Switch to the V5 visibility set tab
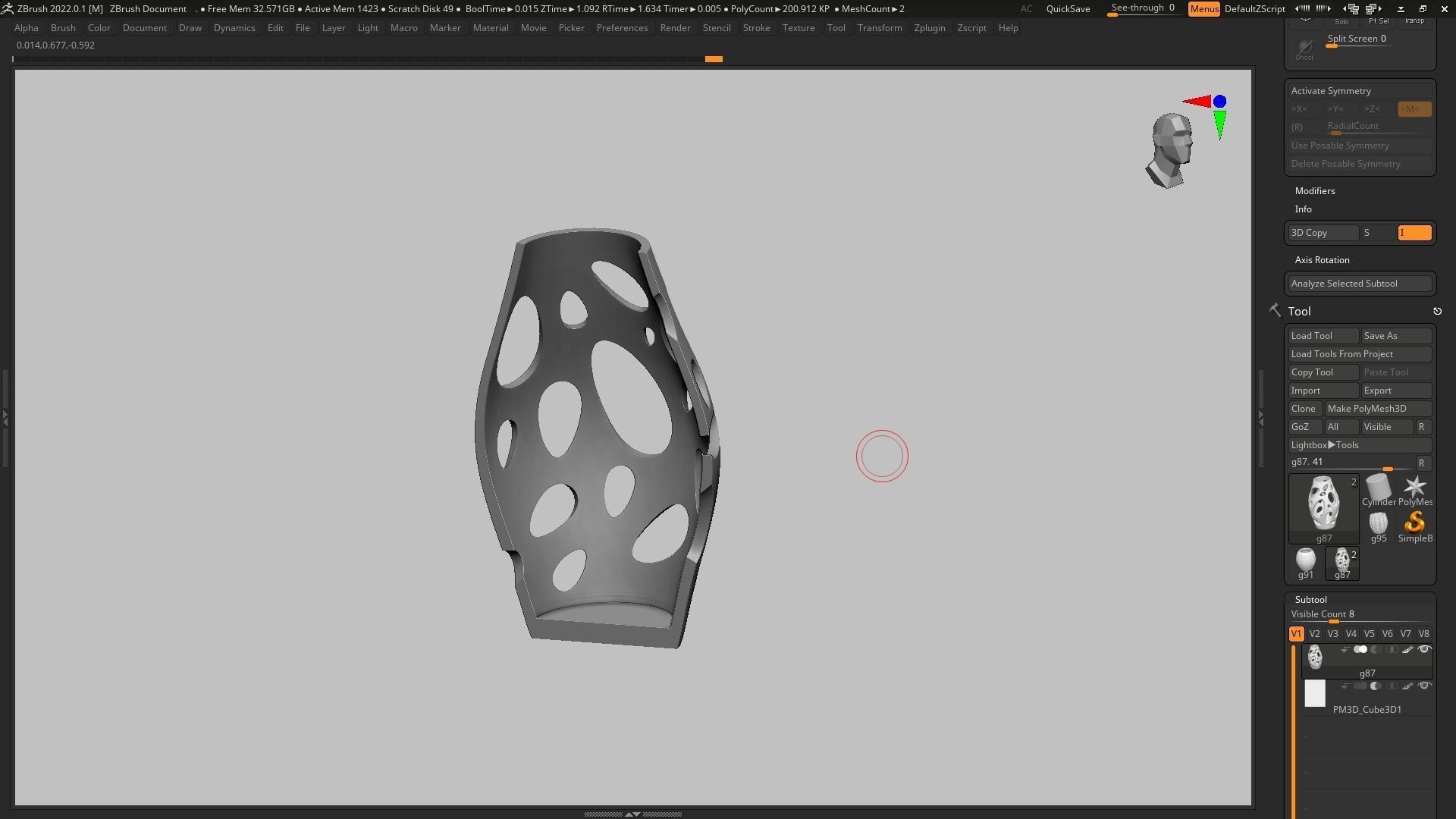 pos(1369,634)
